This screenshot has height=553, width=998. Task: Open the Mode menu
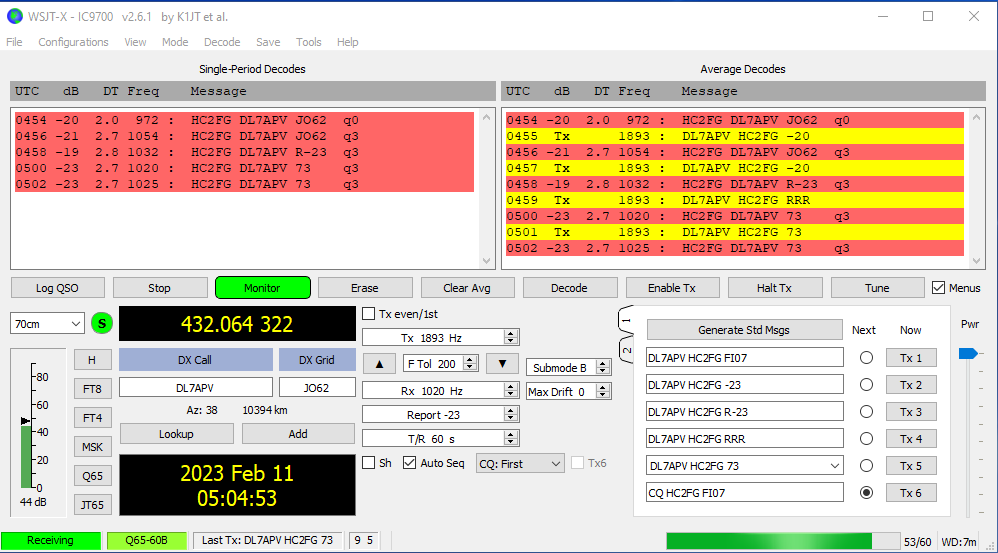tap(175, 42)
